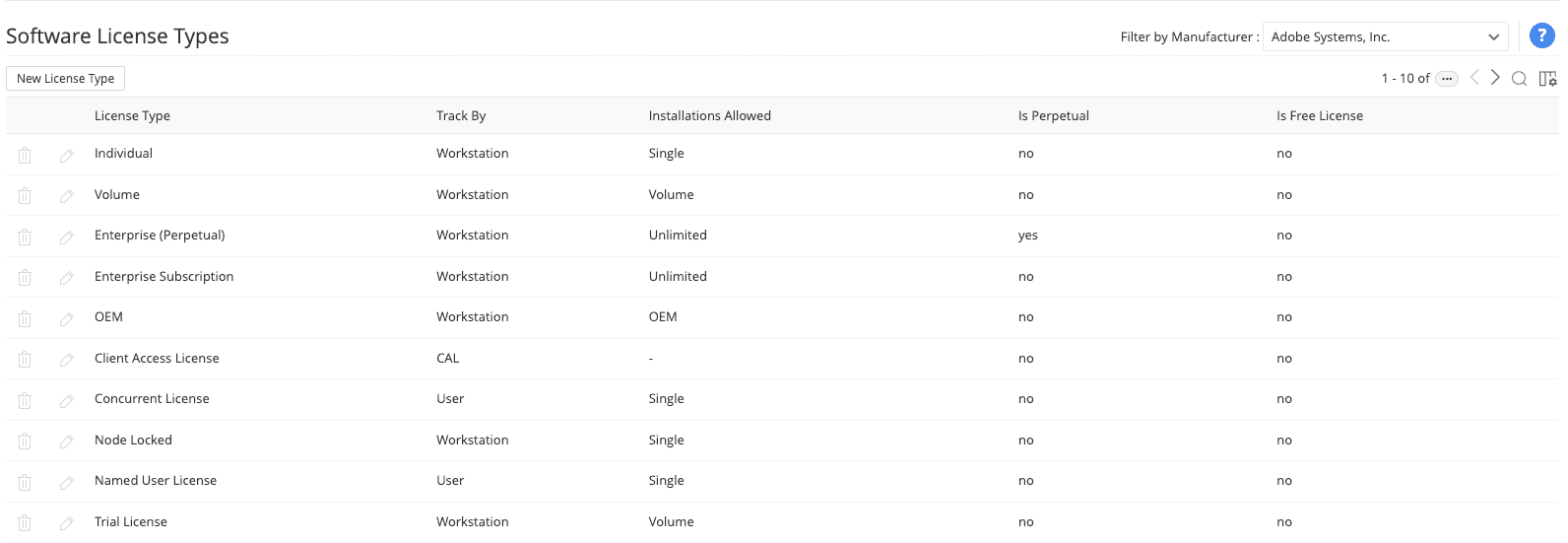This screenshot has height=543, width=1568.
Task: Edit the Client Access License row
Action: click(67, 360)
